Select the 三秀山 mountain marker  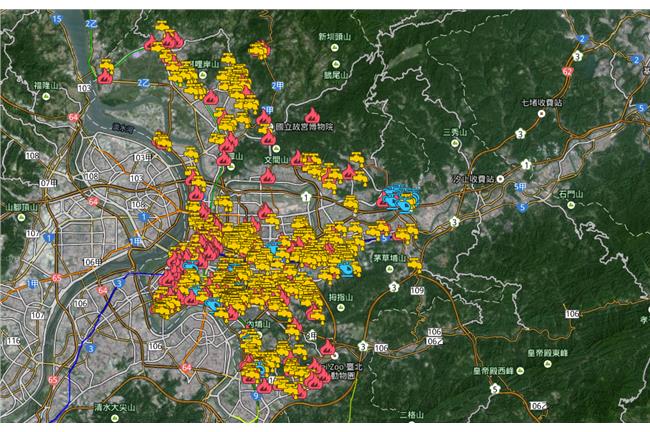click(455, 143)
